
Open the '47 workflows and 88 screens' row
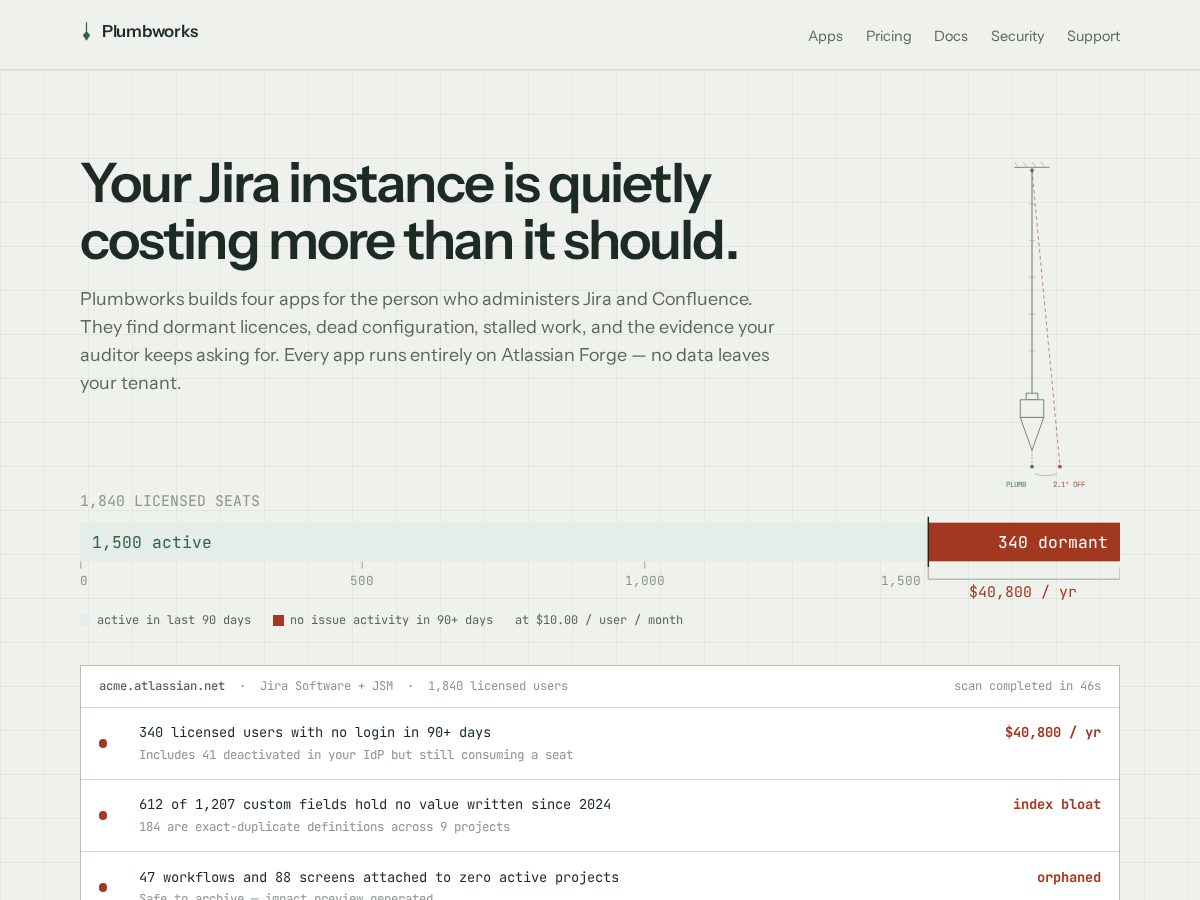coord(600,877)
